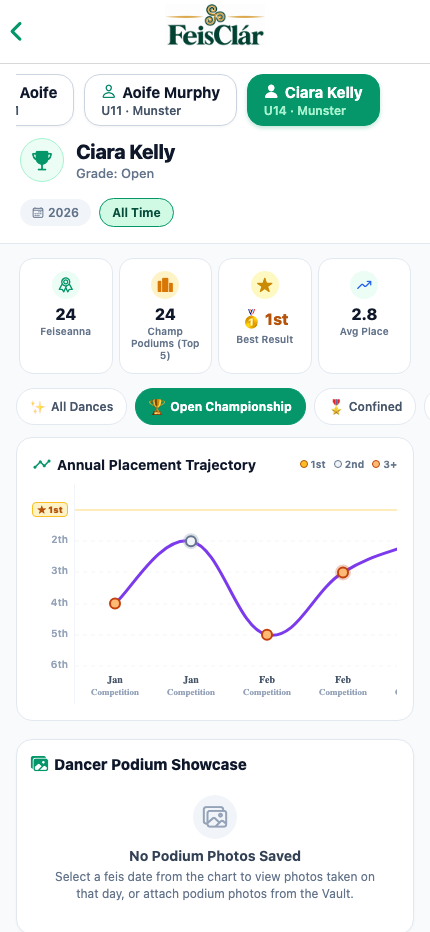Filter stats to the 2026 season

coord(55,213)
